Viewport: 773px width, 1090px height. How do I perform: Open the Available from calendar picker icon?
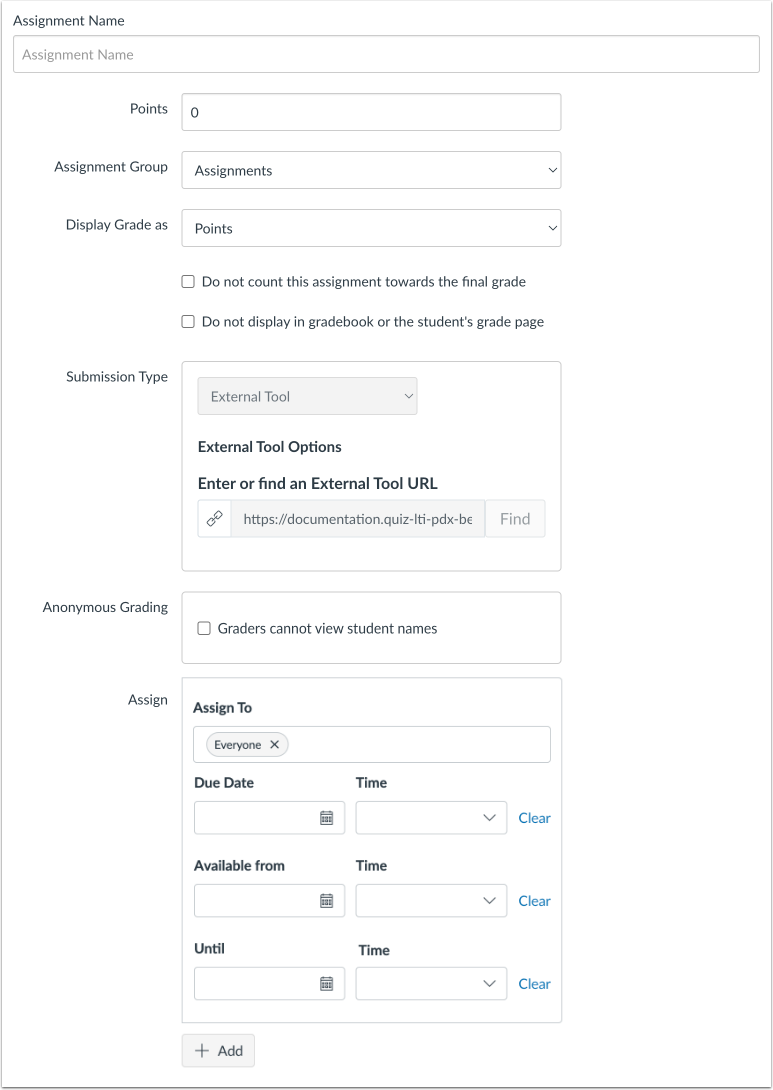[x=326, y=901]
